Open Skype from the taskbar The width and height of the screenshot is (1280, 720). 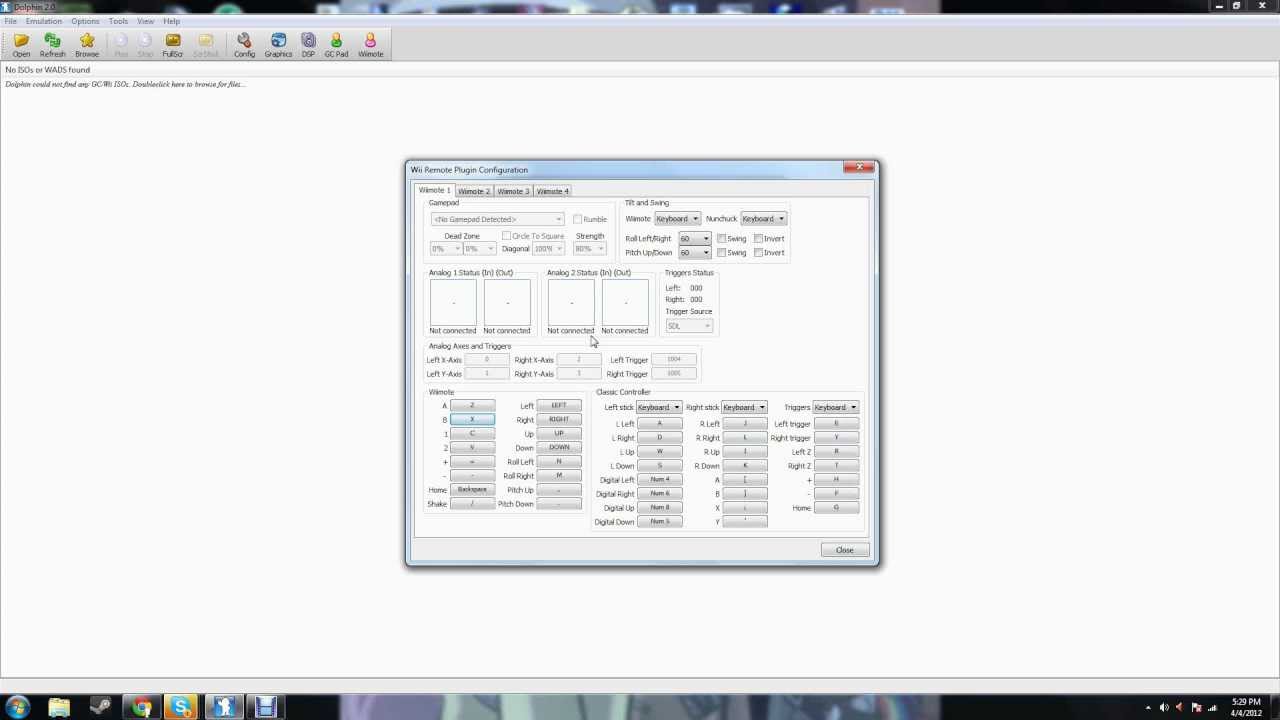pos(181,708)
